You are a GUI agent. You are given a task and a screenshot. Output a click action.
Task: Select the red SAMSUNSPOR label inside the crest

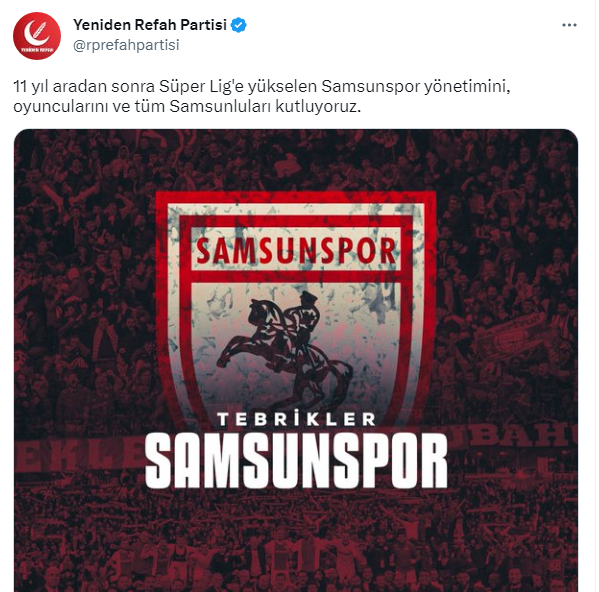pos(296,250)
